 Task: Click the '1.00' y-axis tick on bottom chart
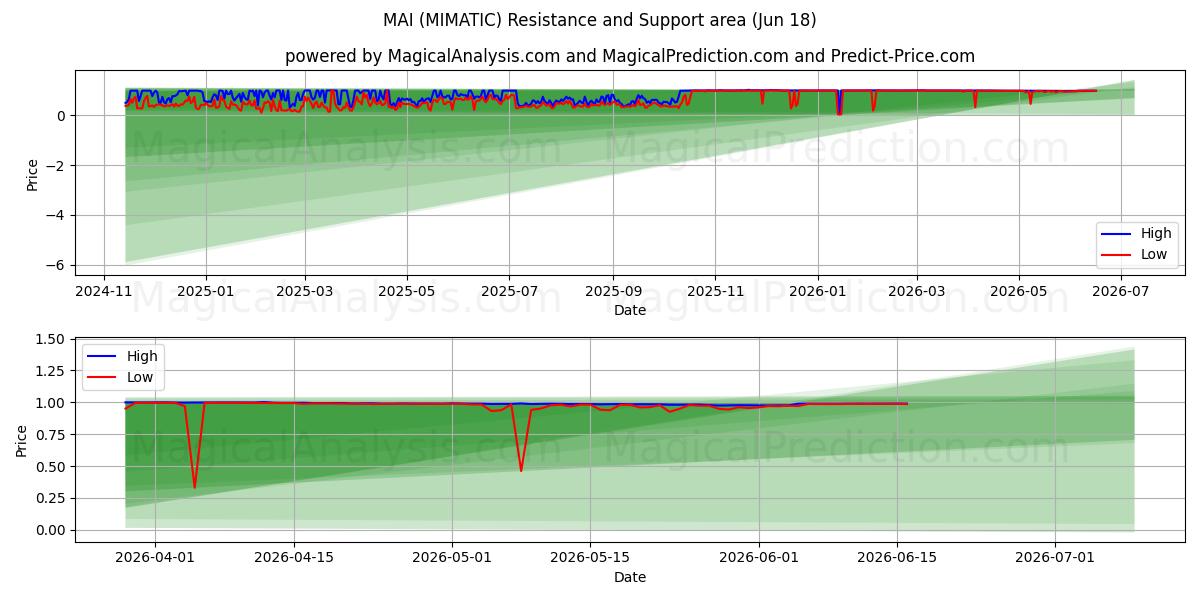tap(53, 403)
